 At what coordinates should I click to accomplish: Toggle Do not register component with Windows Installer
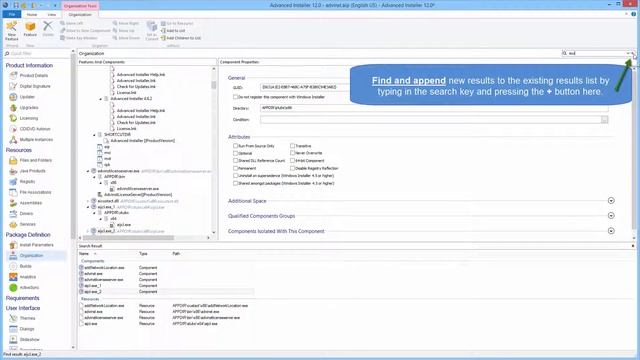coord(236,97)
